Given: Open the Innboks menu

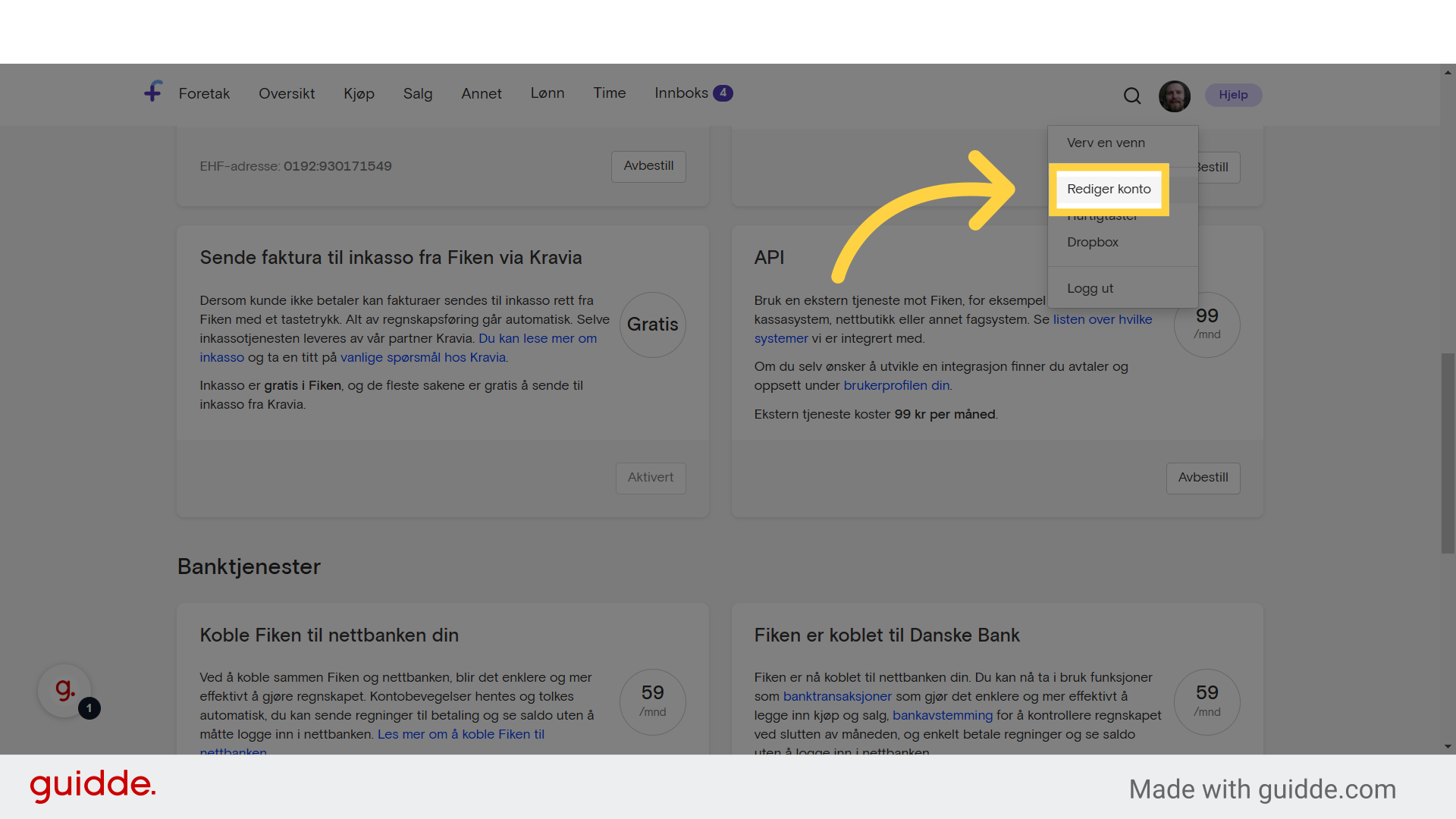Looking at the screenshot, I should coord(681,93).
